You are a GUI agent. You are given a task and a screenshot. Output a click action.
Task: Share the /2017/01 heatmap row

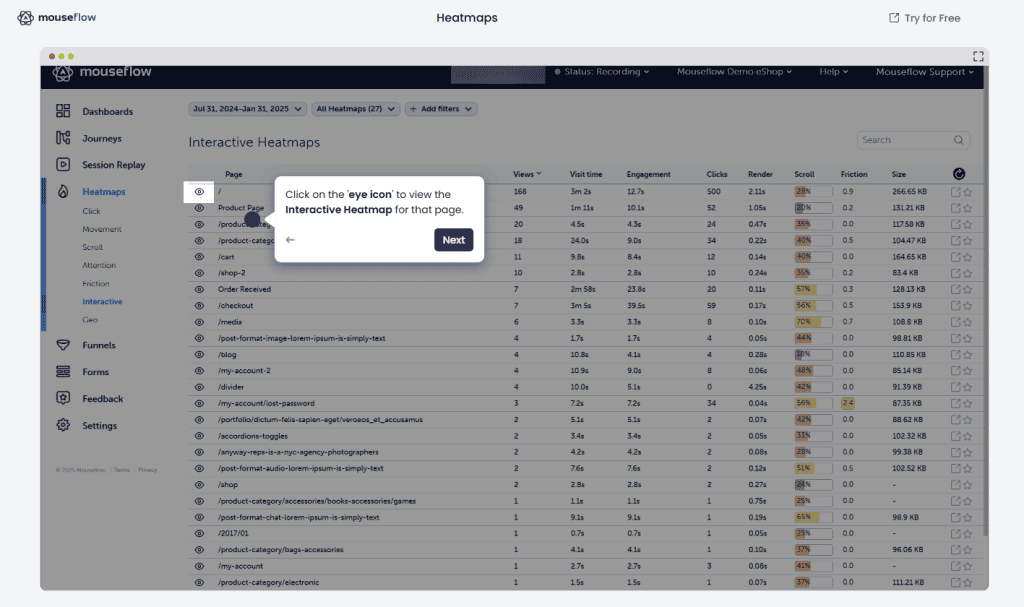tap(955, 534)
